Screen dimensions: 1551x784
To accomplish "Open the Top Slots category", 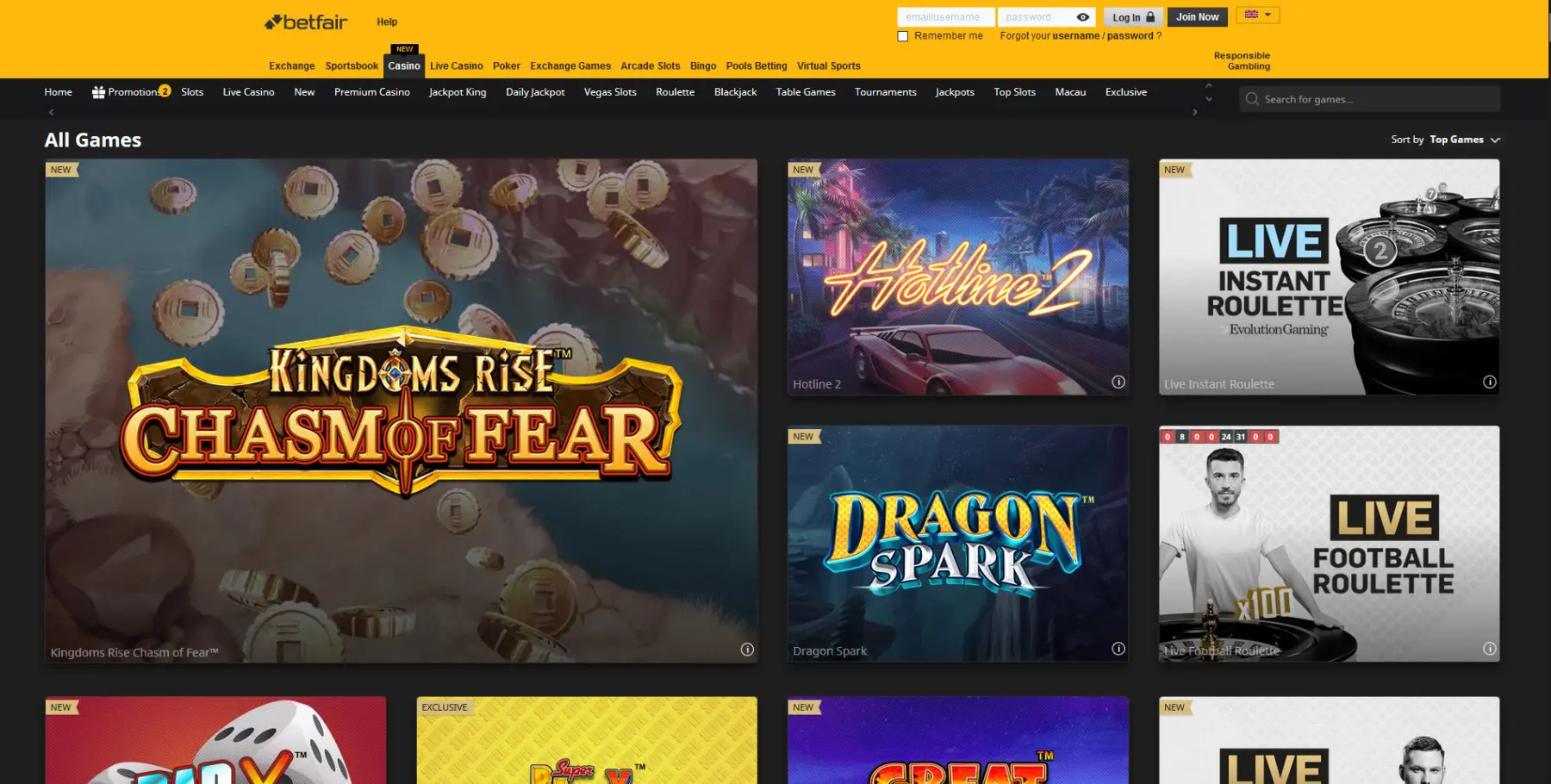I will point(1015,92).
